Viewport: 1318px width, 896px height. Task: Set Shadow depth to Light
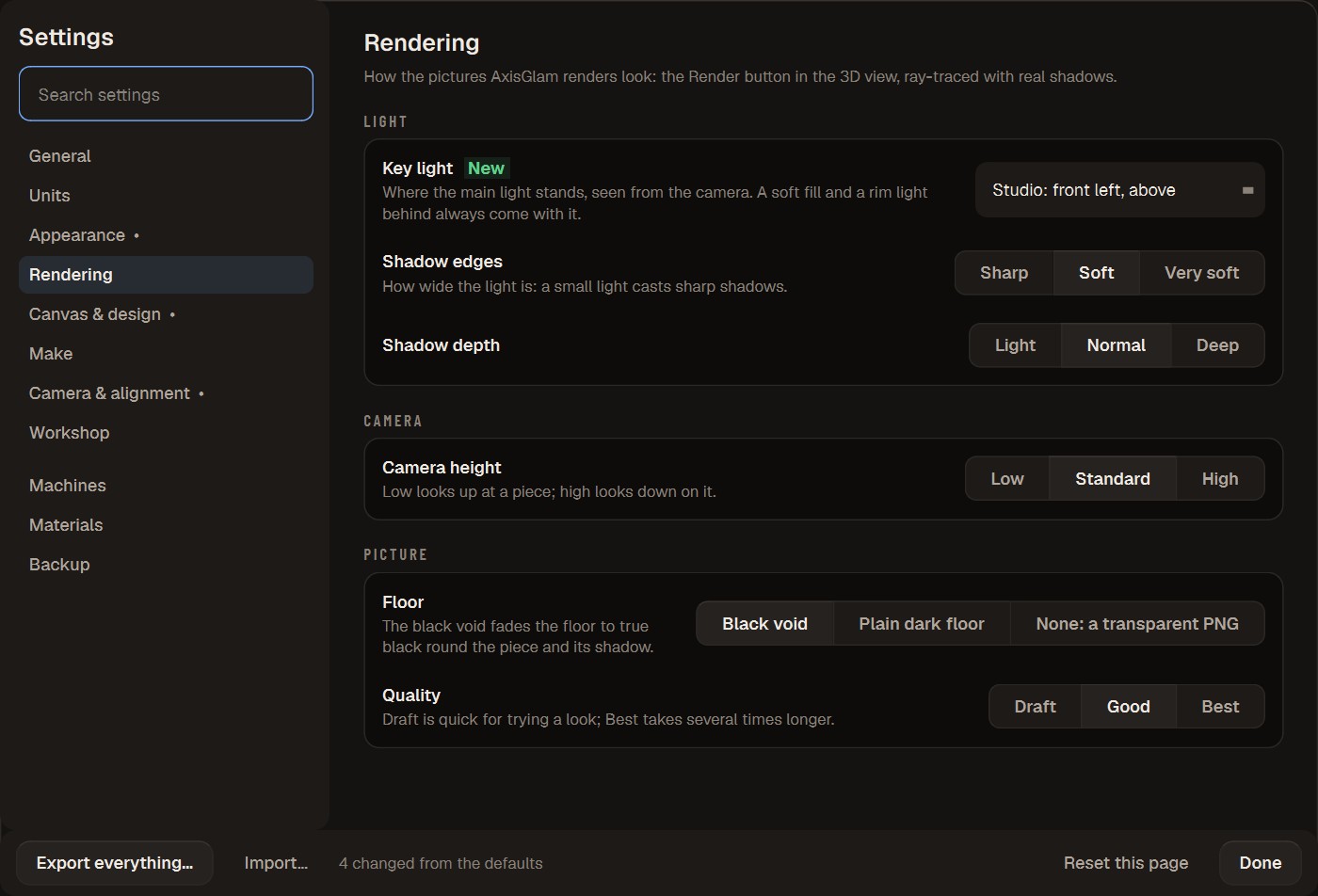(x=1015, y=345)
